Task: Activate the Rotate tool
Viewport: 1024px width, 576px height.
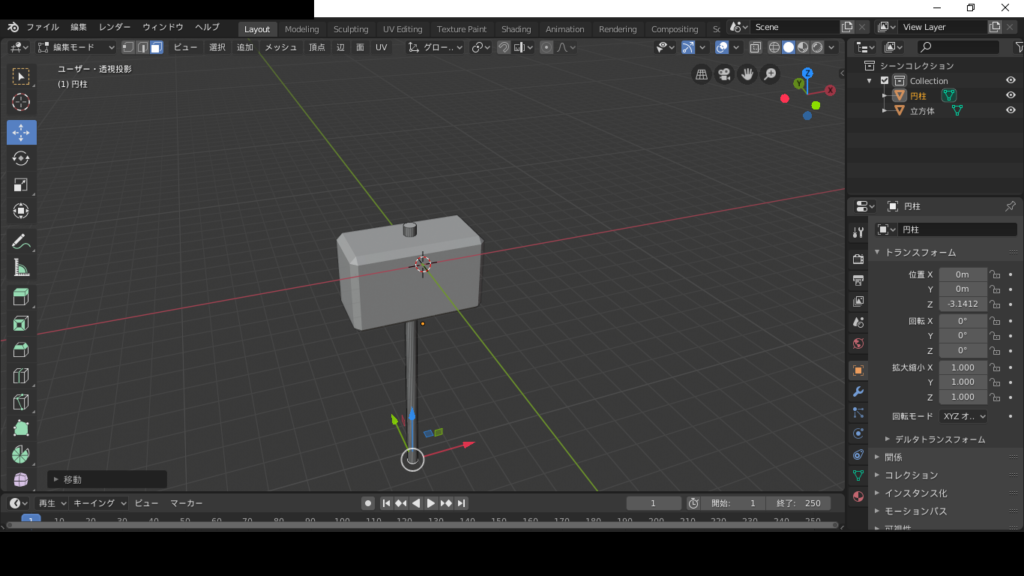Action: [x=21, y=159]
